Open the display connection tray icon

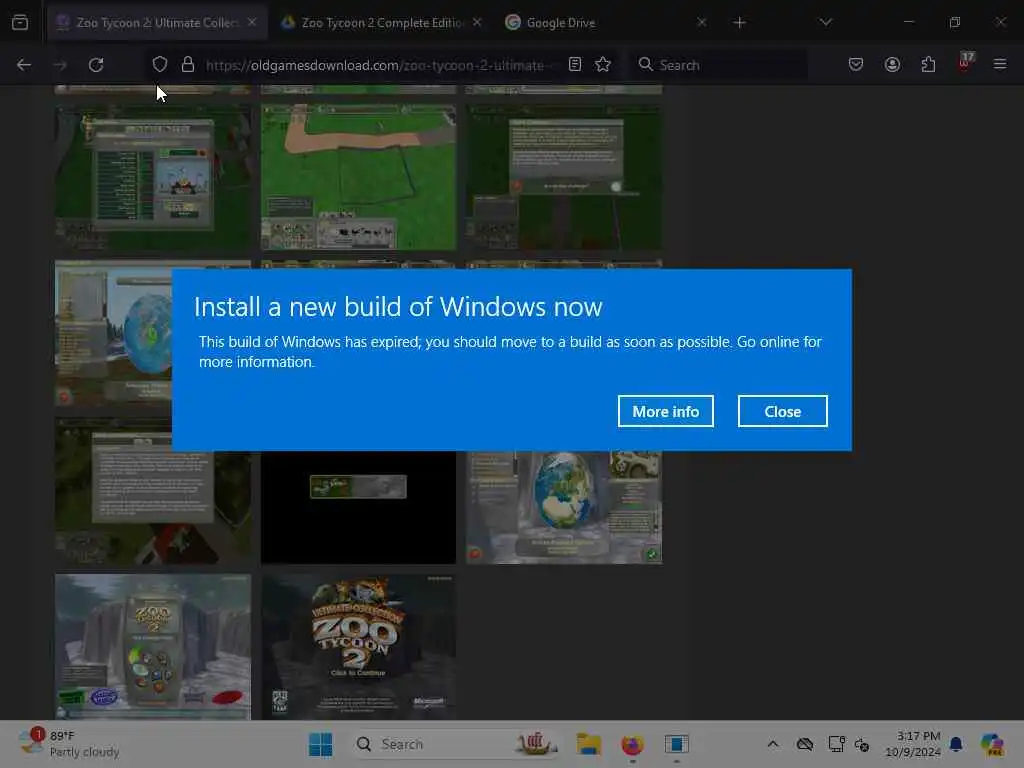click(836, 744)
